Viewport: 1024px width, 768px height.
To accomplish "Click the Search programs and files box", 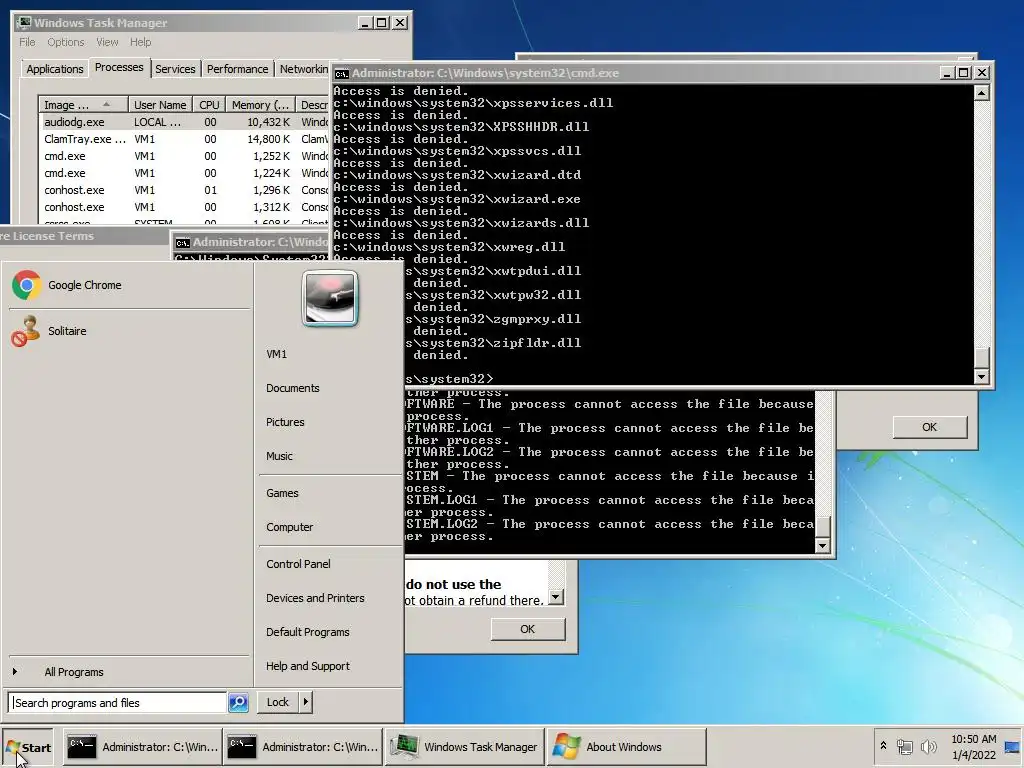I will tap(119, 703).
